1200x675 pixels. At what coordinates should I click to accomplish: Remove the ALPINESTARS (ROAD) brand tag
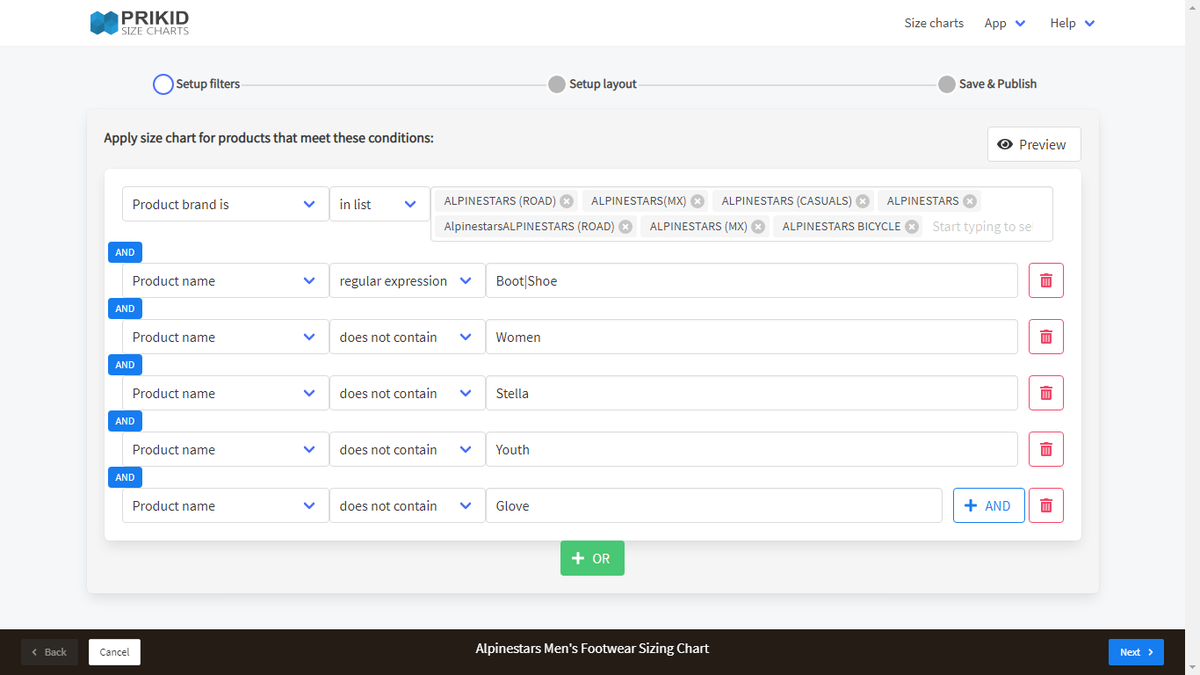click(x=567, y=200)
